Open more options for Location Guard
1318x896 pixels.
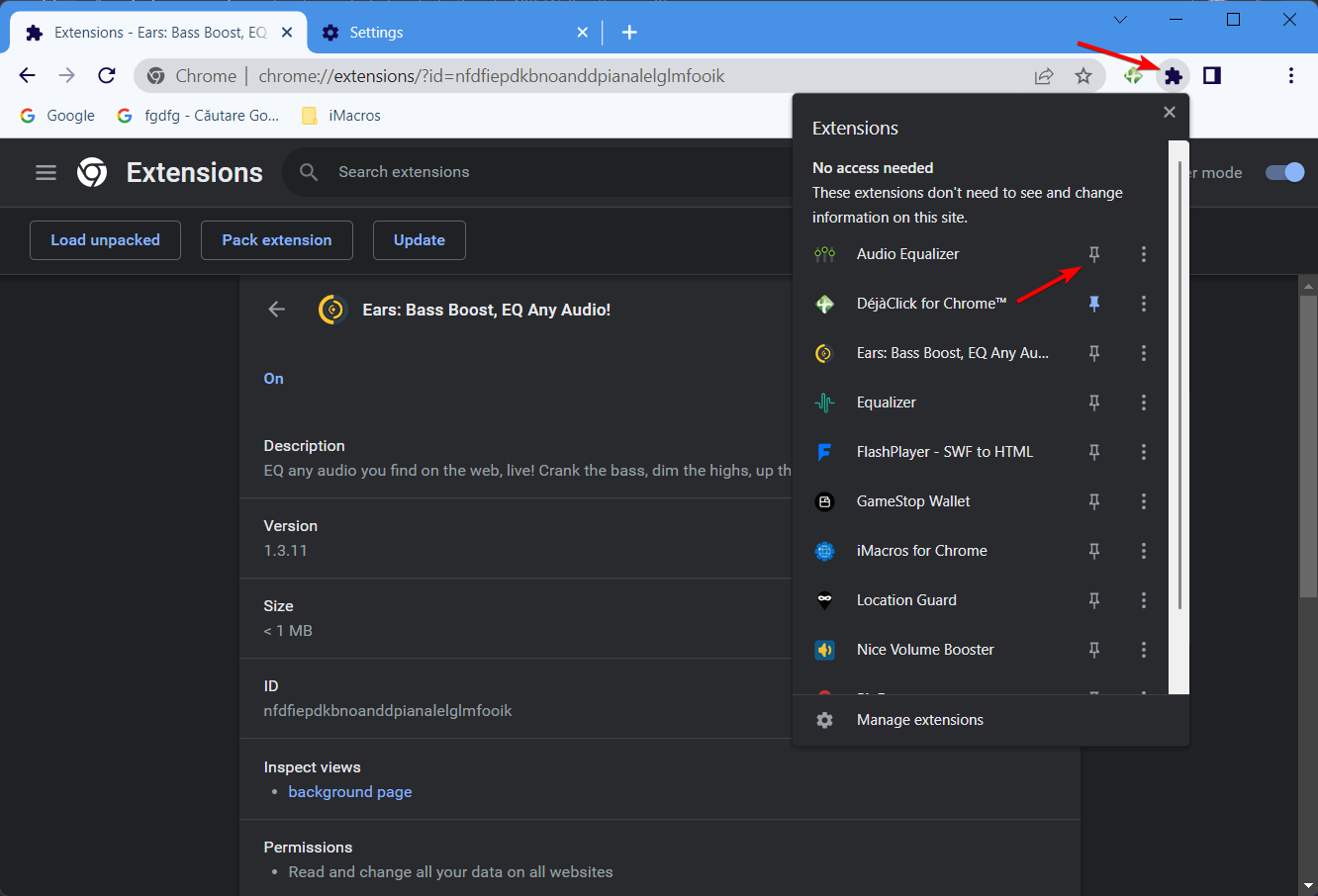tap(1144, 600)
